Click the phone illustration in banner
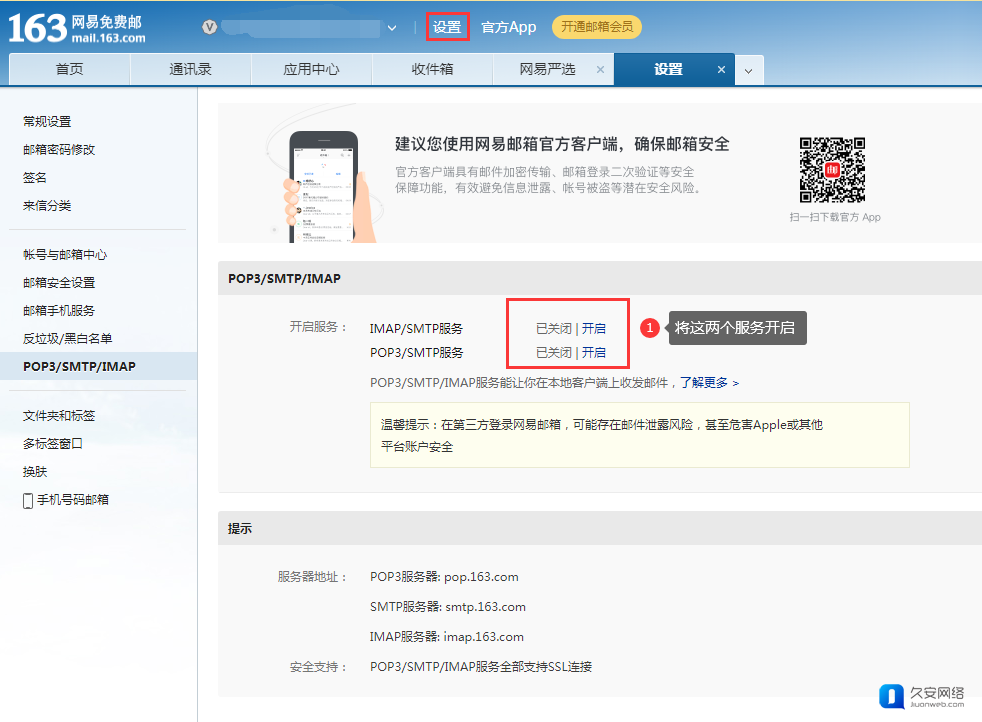 point(324,185)
